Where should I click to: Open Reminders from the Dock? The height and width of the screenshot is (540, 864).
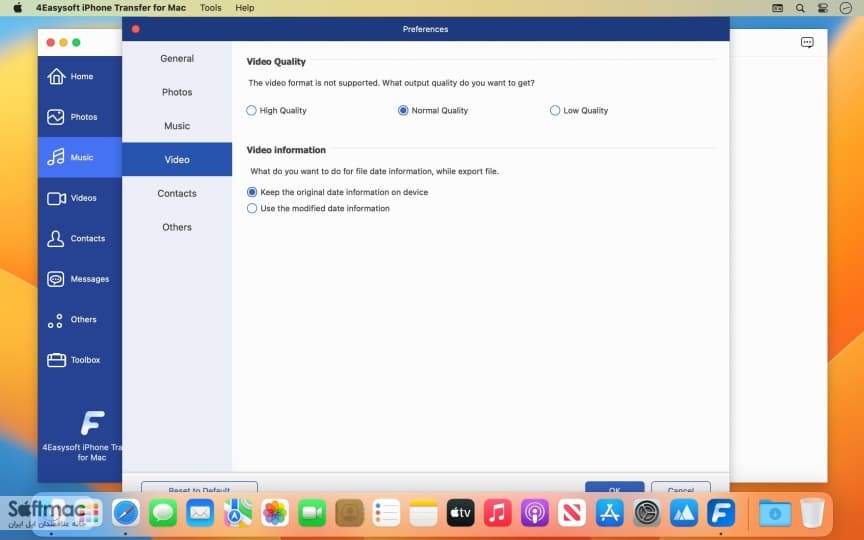tap(386, 513)
